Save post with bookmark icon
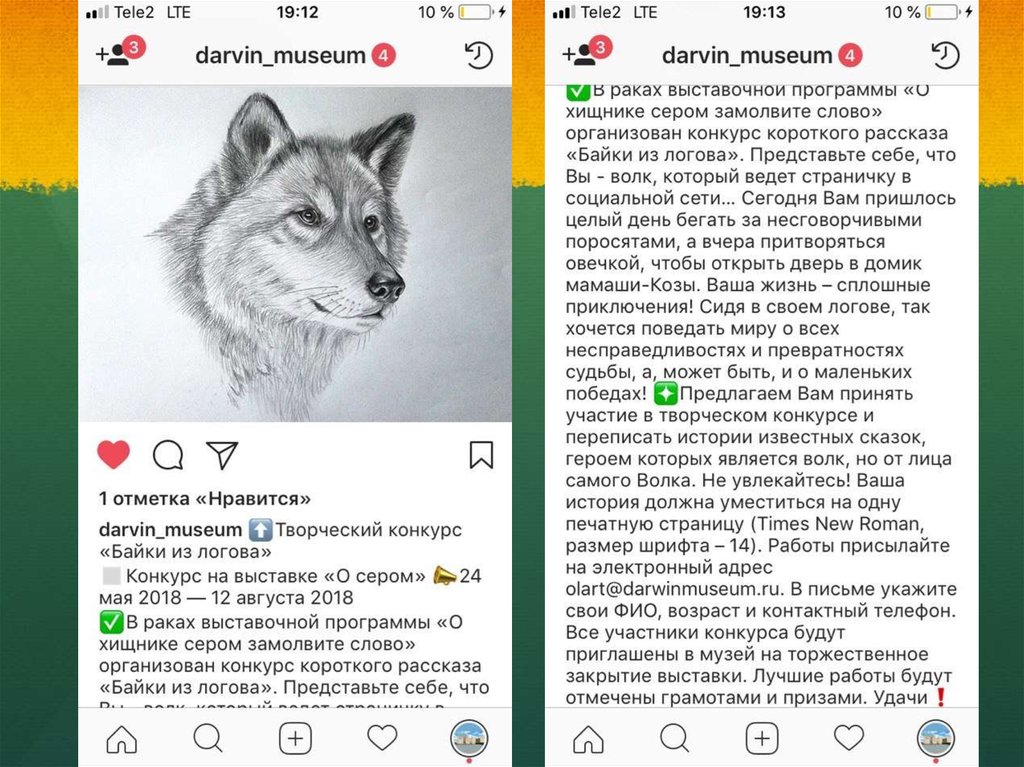 [481, 455]
